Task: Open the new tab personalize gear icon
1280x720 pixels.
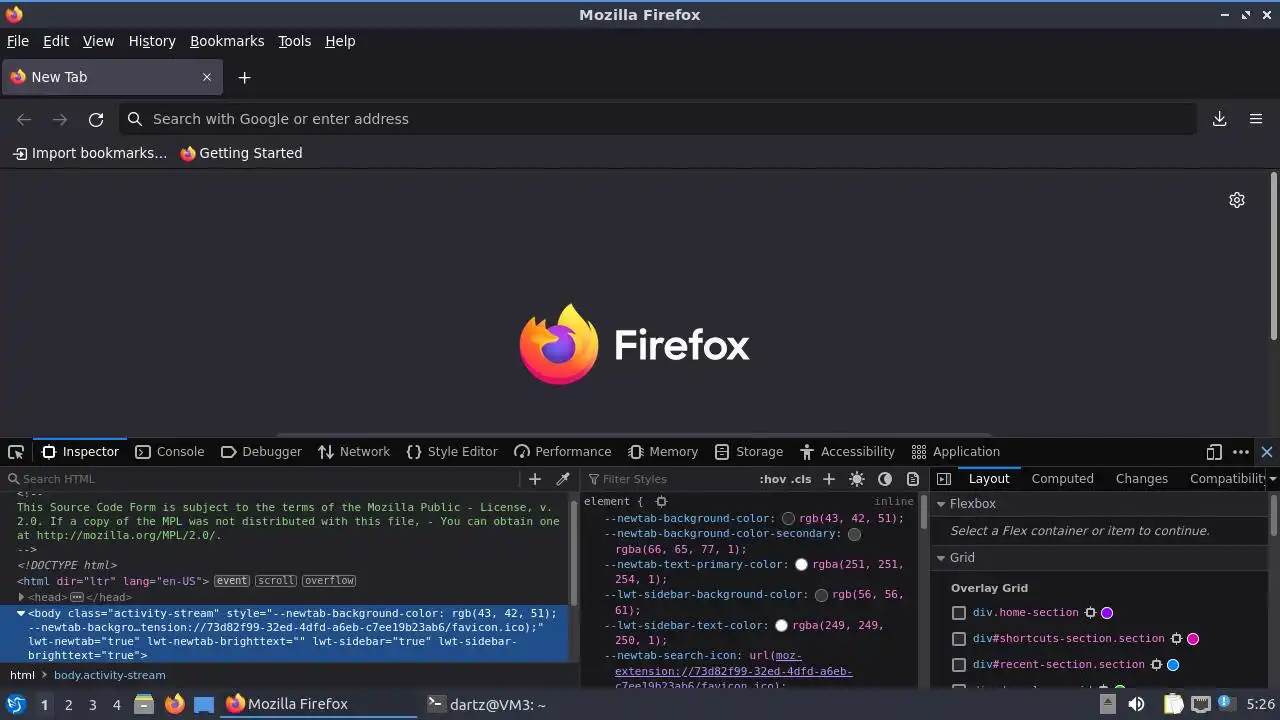Action: 1237,200
